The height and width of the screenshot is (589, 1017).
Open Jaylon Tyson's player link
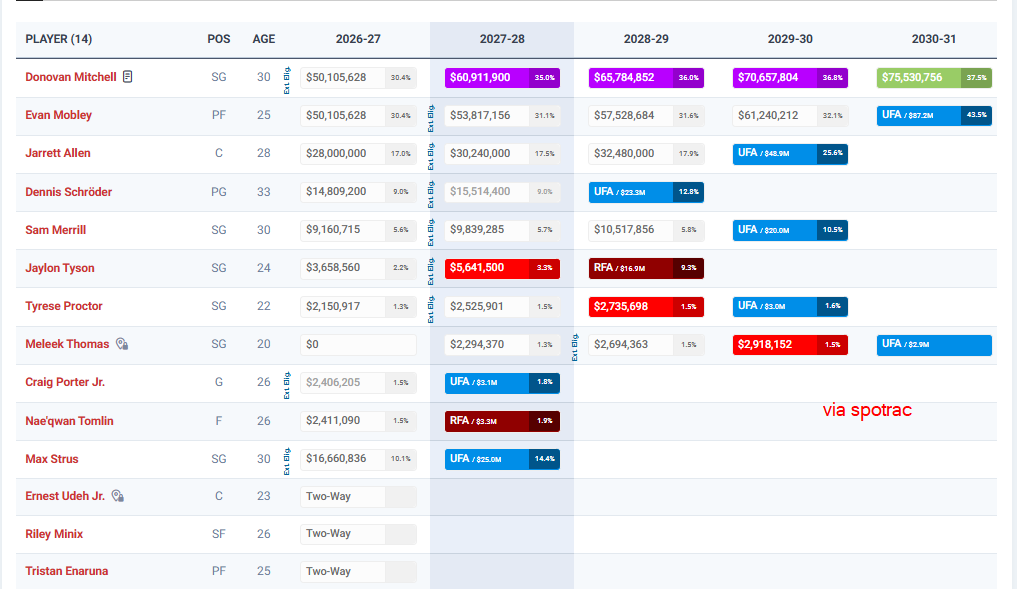point(60,268)
